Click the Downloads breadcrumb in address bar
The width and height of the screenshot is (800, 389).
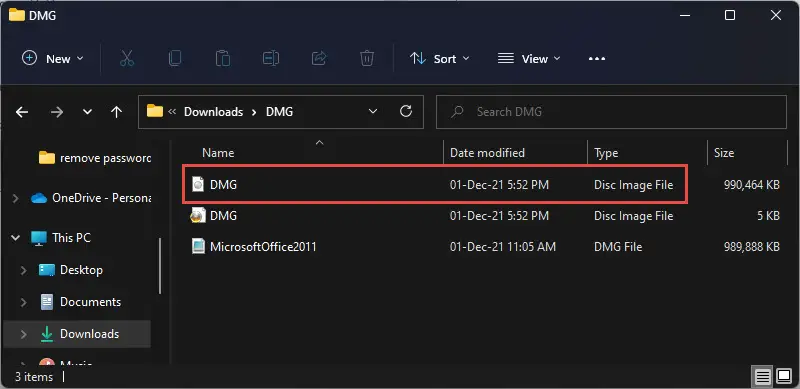point(213,112)
